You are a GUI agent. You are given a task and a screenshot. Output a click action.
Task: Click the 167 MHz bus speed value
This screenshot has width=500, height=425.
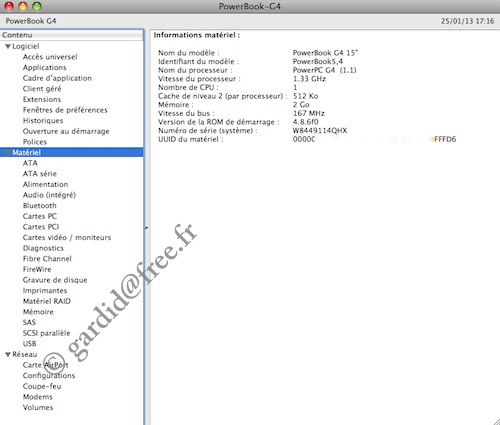coord(309,113)
